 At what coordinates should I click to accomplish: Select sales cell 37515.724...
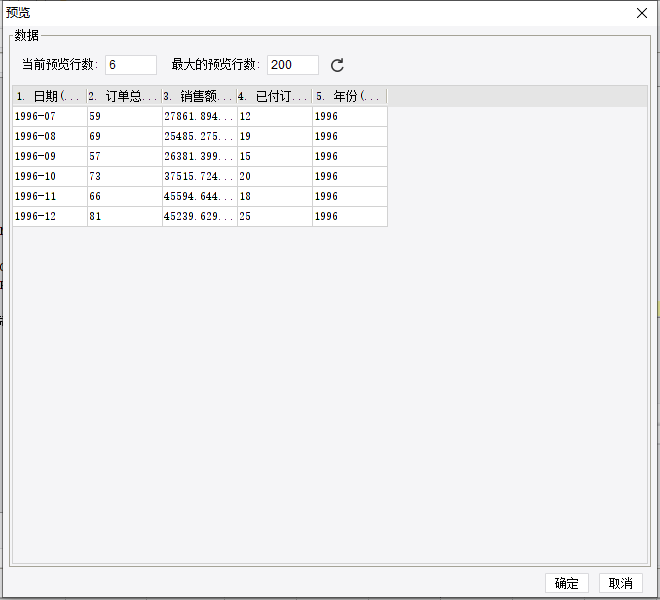(200, 176)
